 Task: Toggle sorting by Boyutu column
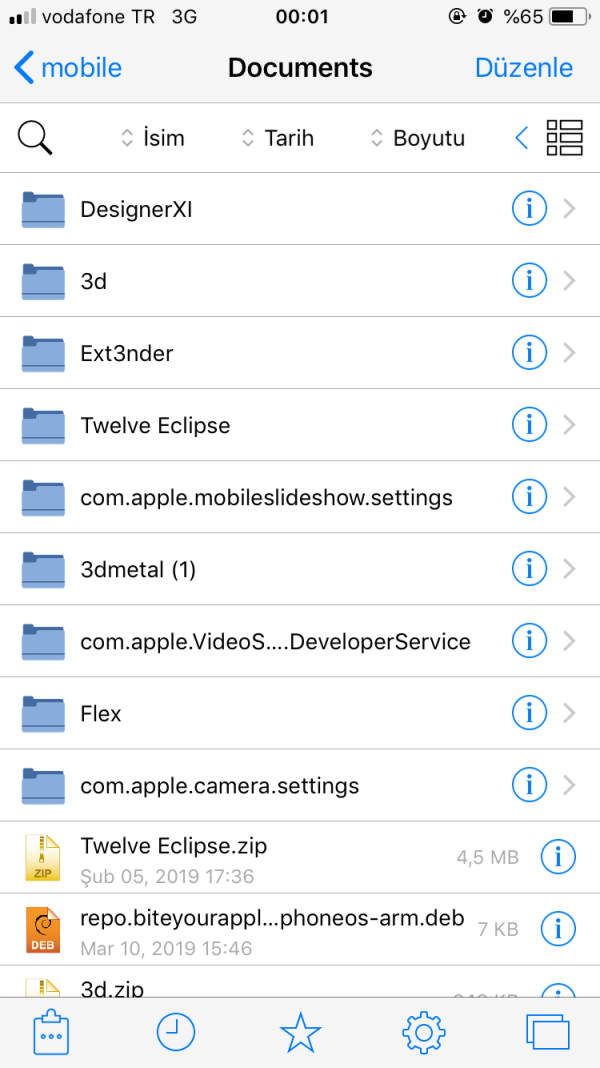[x=416, y=138]
